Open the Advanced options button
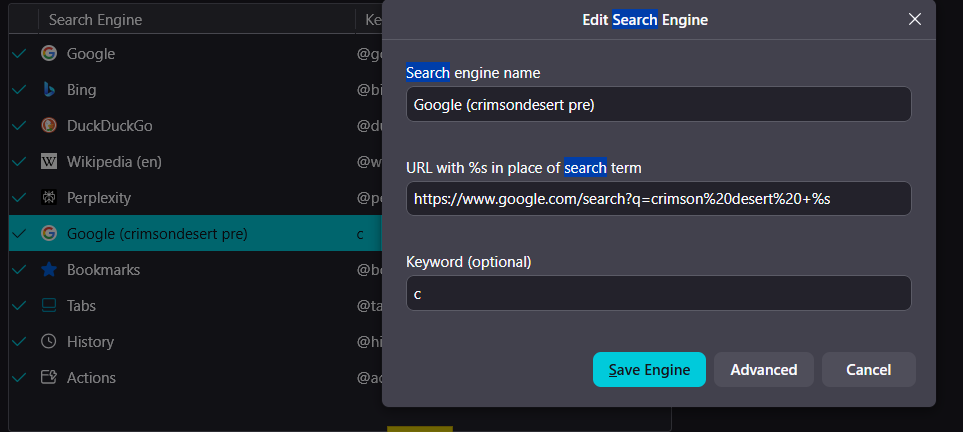 pos(763,369)
